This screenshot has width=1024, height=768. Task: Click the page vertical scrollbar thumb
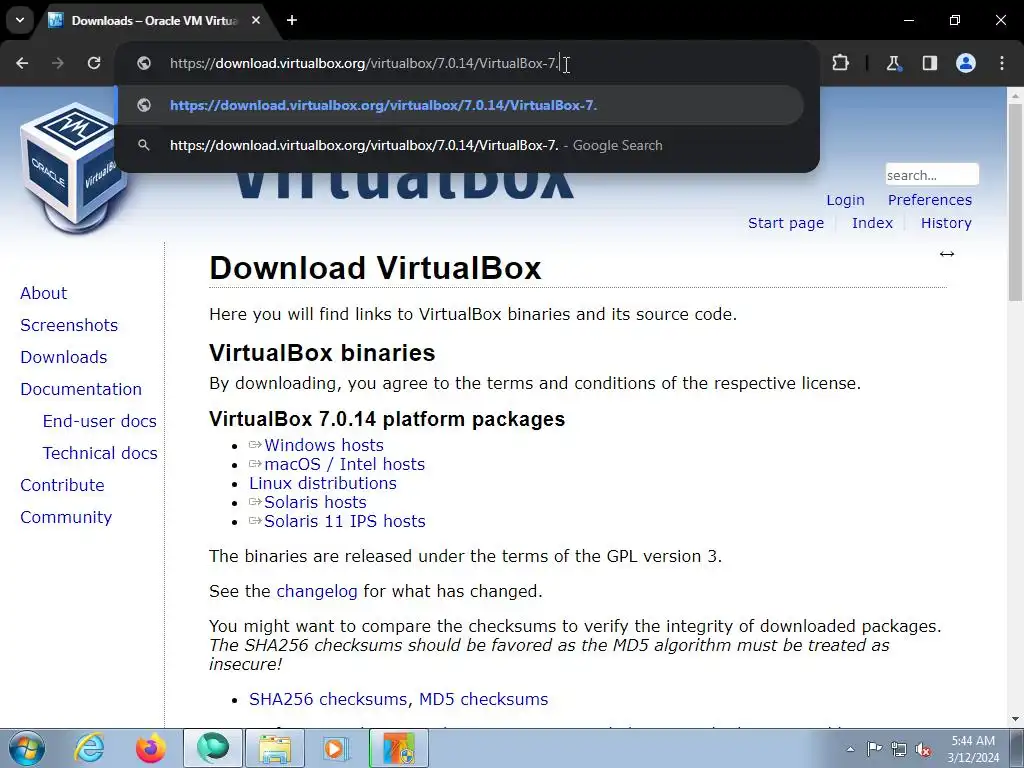point(1015,202)
